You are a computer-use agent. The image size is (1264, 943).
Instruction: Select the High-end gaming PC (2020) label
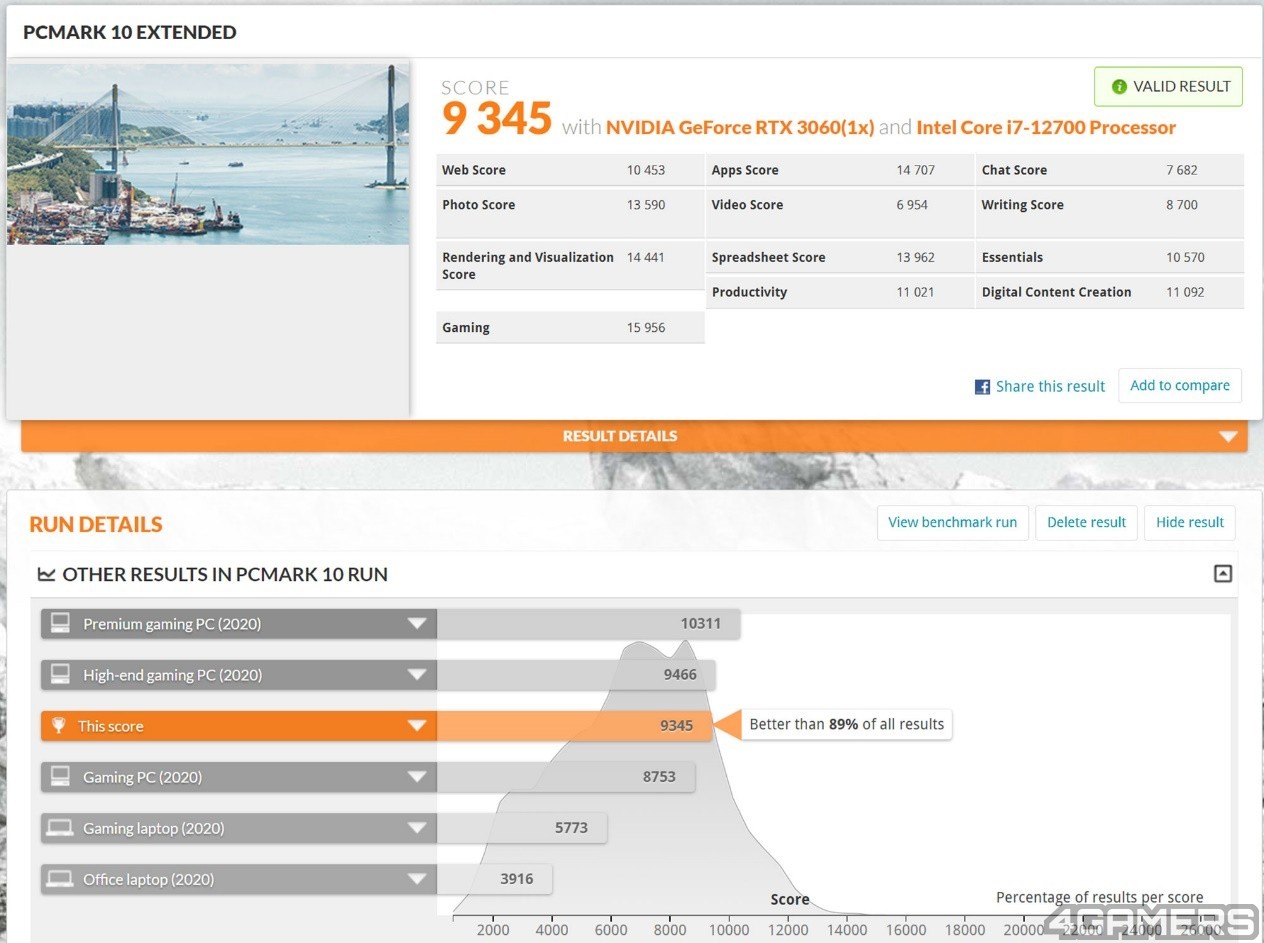pos(173,675)
